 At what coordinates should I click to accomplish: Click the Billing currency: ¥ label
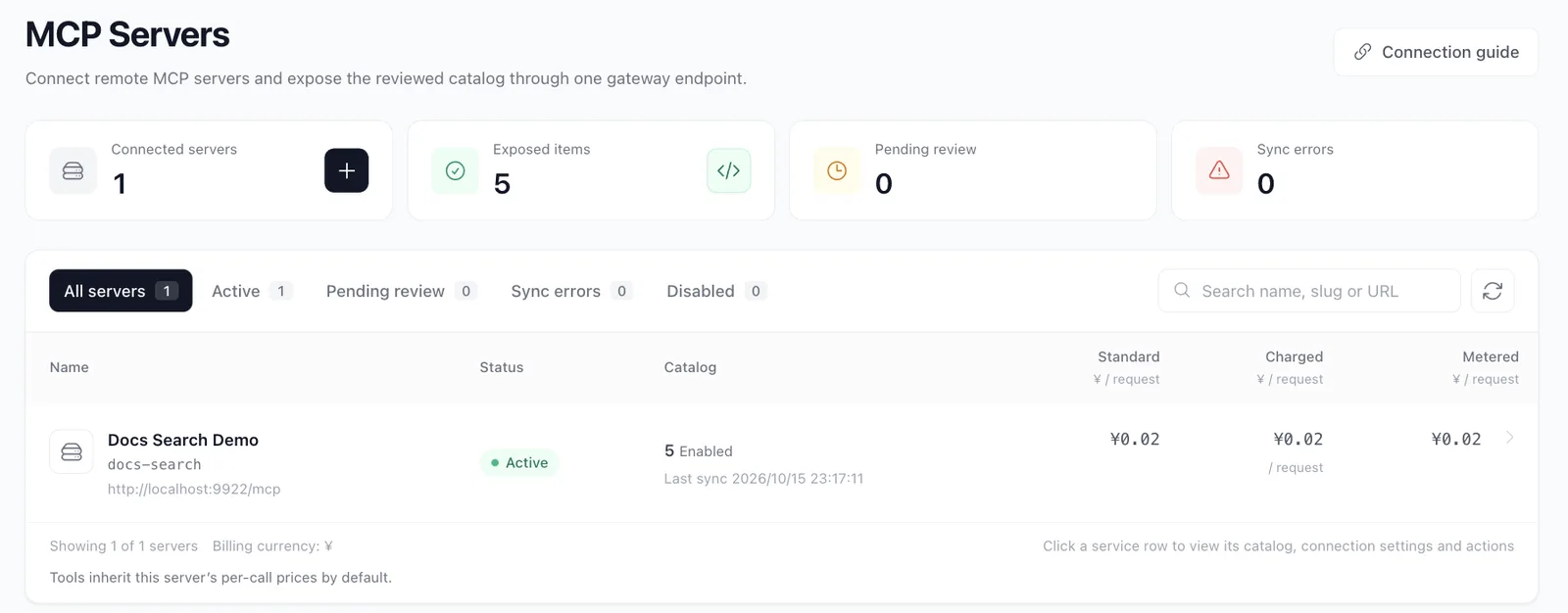pos(272,546)
